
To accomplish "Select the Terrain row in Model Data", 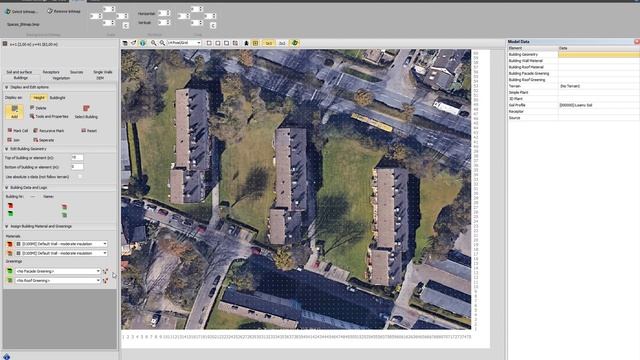I will [x=573, y=86].
